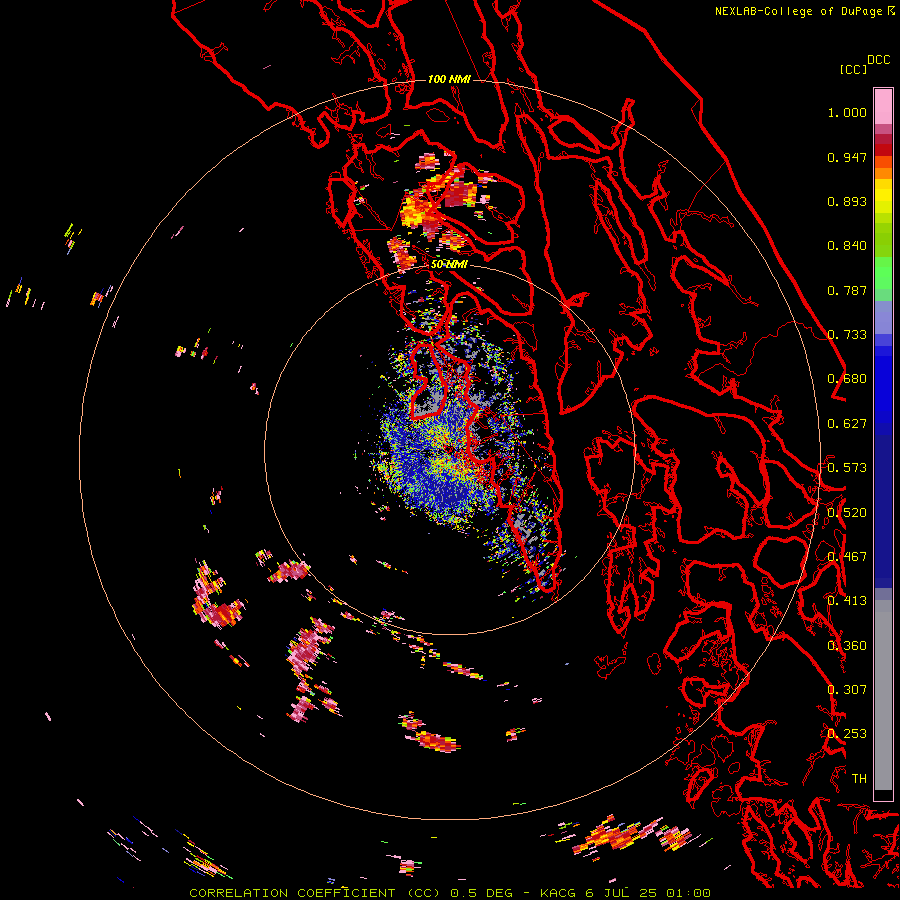Pick the light pink top of the color bar
The width and height of the screenshot is (900, 900).
coord(883,106)
